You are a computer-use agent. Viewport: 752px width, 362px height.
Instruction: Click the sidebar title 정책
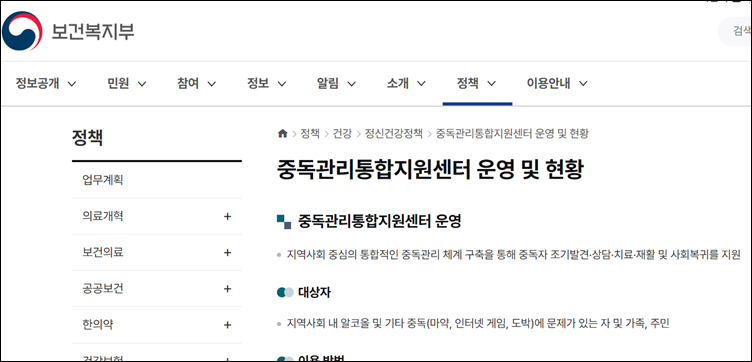[87, 138]
